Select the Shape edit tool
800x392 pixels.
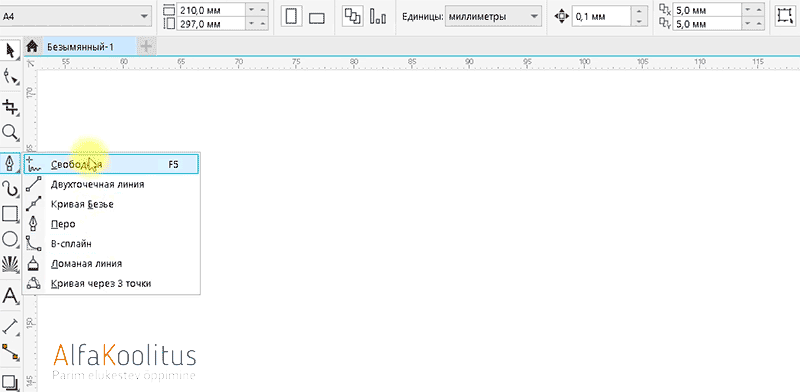coord(10,76)
